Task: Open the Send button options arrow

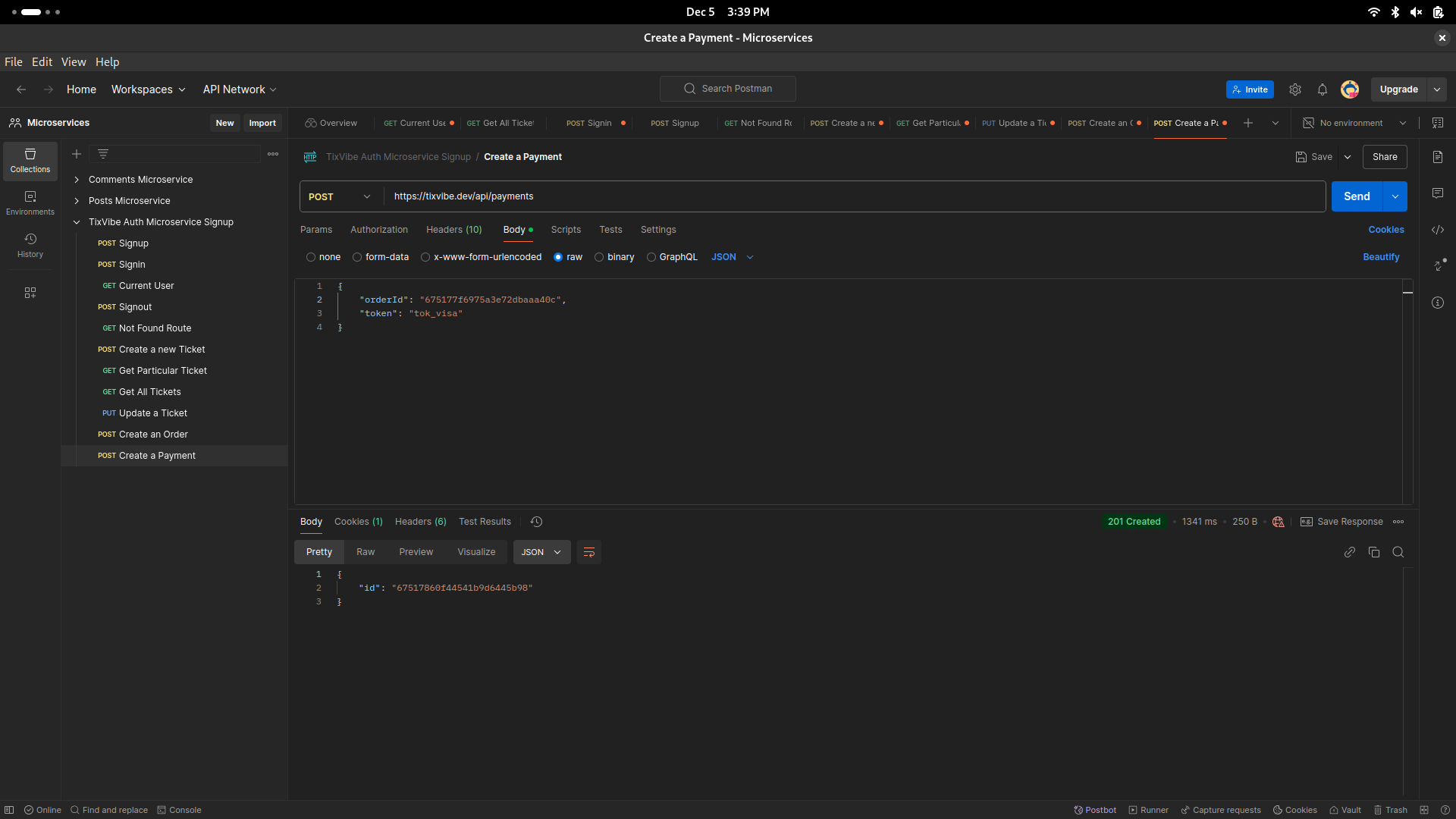Action: 1395,196
